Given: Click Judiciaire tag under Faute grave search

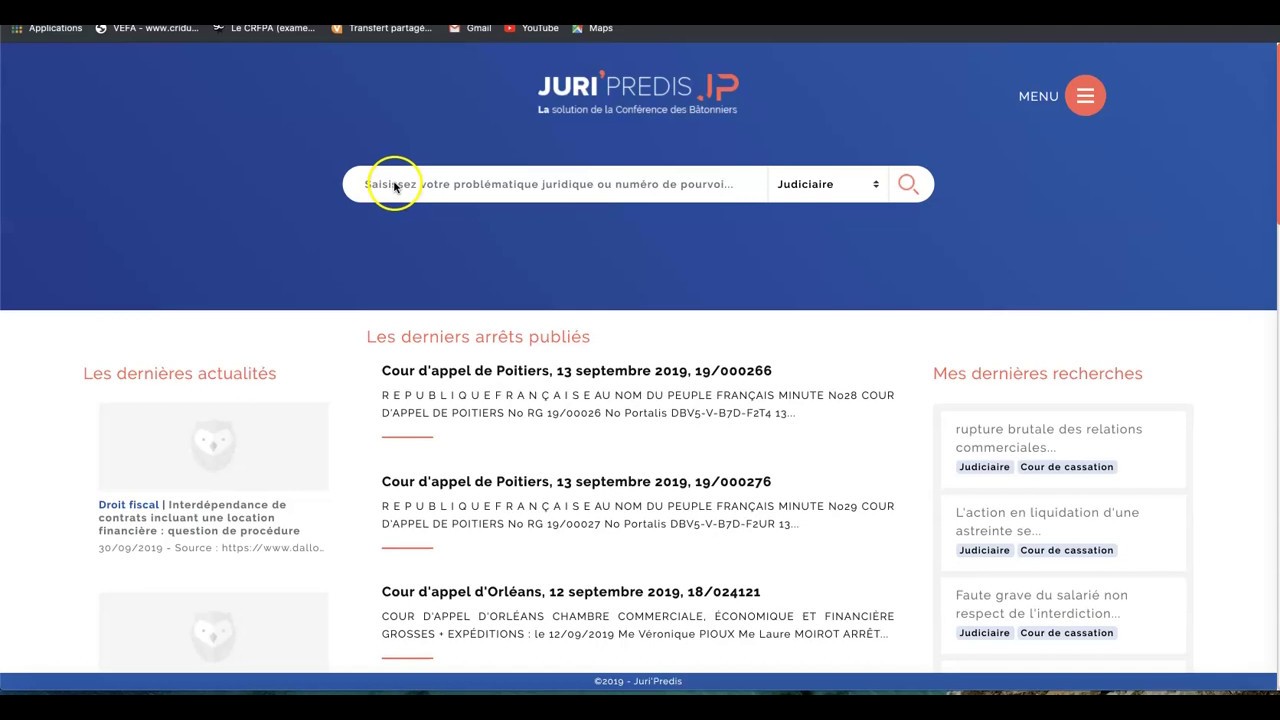Looking at the screenshot, I should [x=984, y=633].
